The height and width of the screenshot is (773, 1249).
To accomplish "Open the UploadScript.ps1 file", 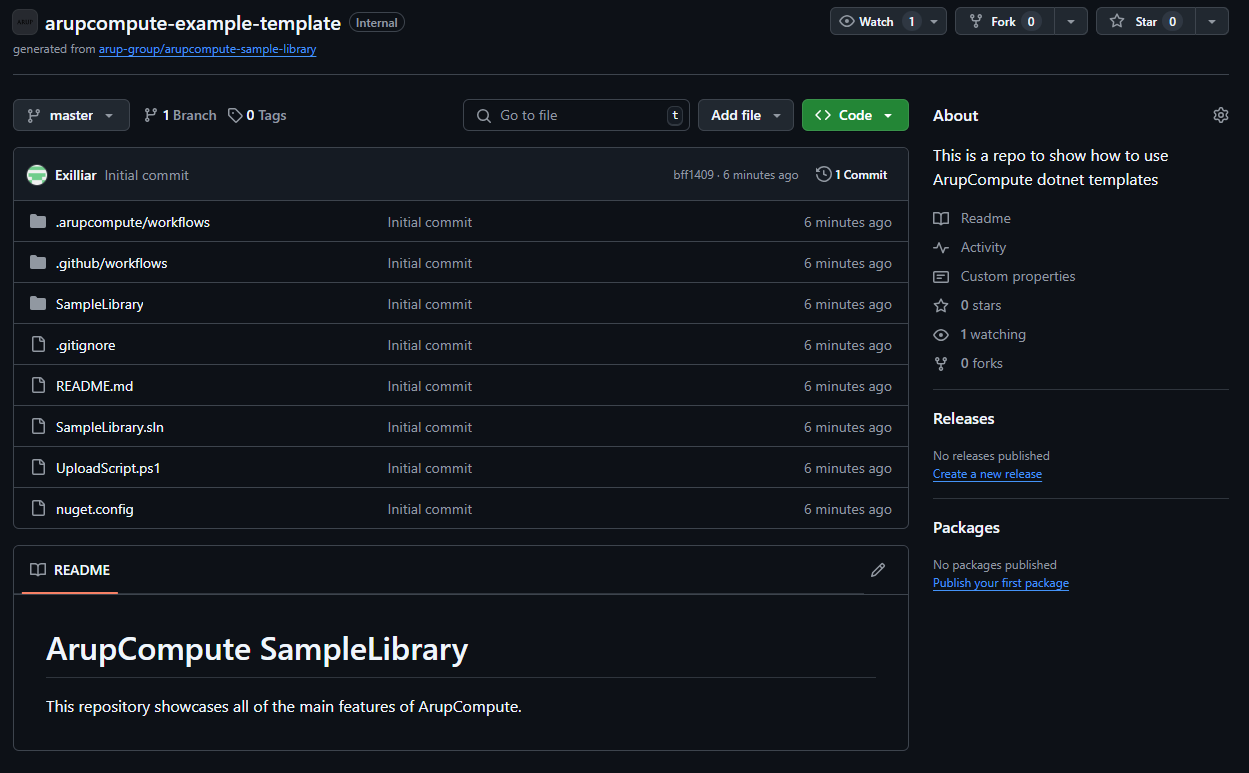I will click(108, 468).
